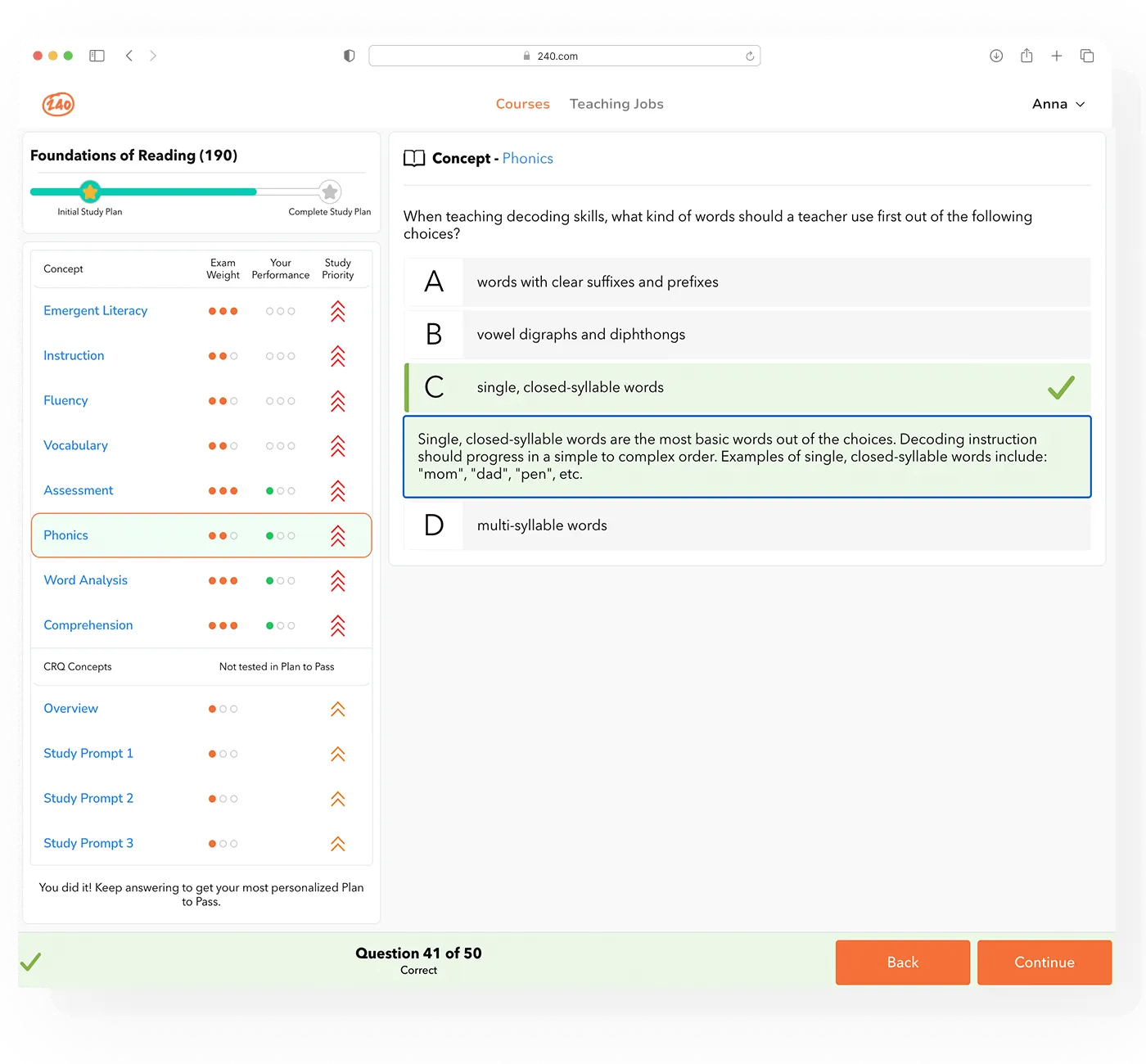This screenshot has height=1064, width=1146.
Task: Open the Word Analysis concept link
Action: (86, 580)
